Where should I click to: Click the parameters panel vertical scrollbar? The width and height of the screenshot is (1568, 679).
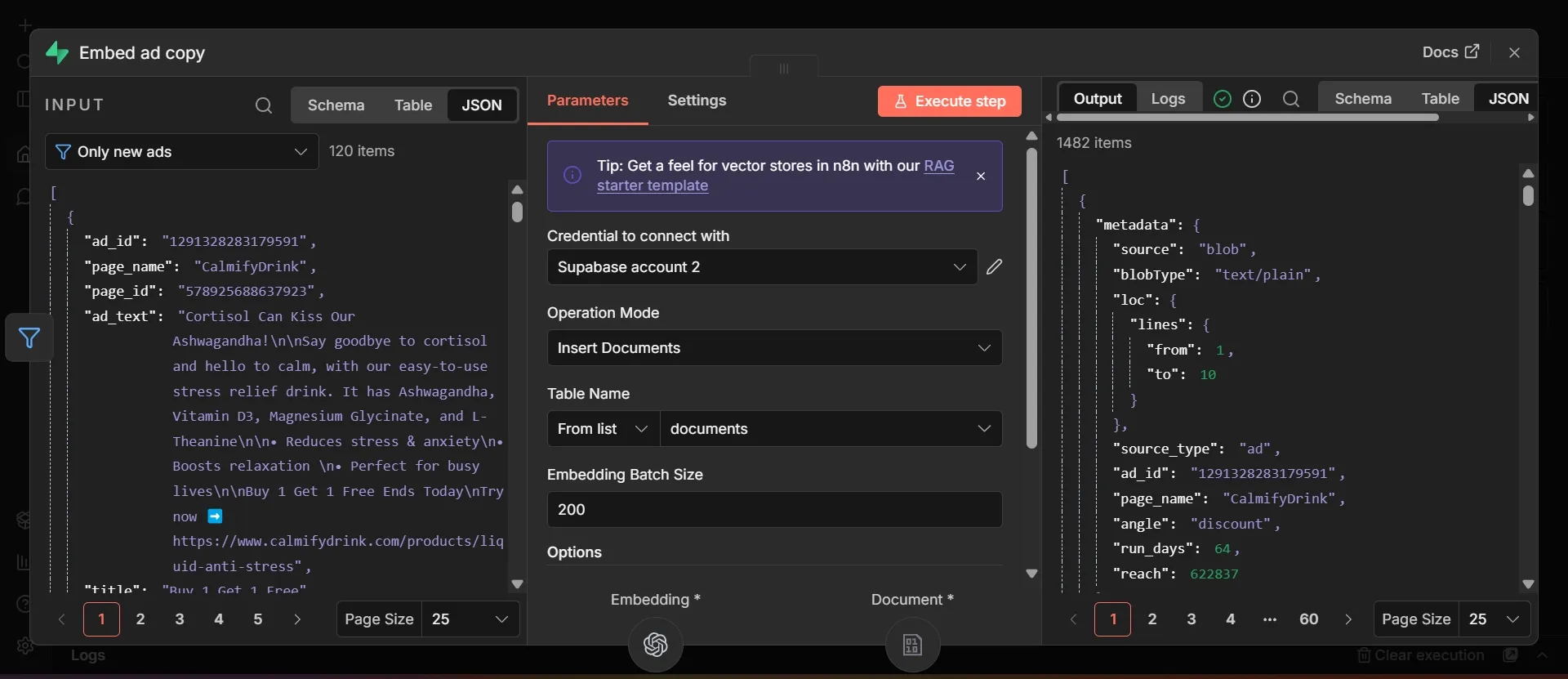click(1031, 298)
